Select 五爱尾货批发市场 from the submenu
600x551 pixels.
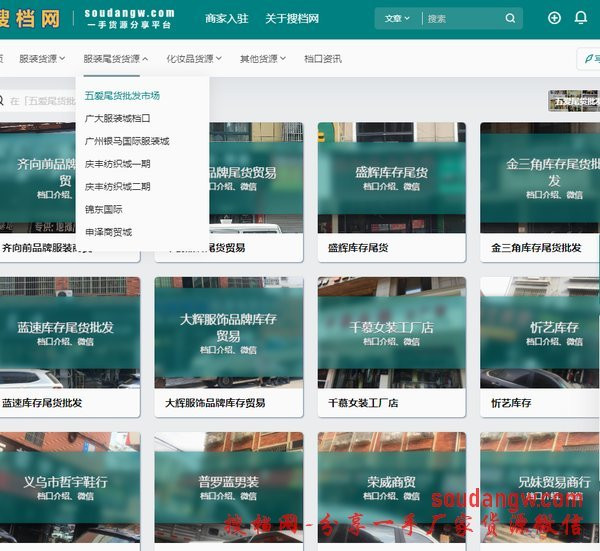coord(122,96)
